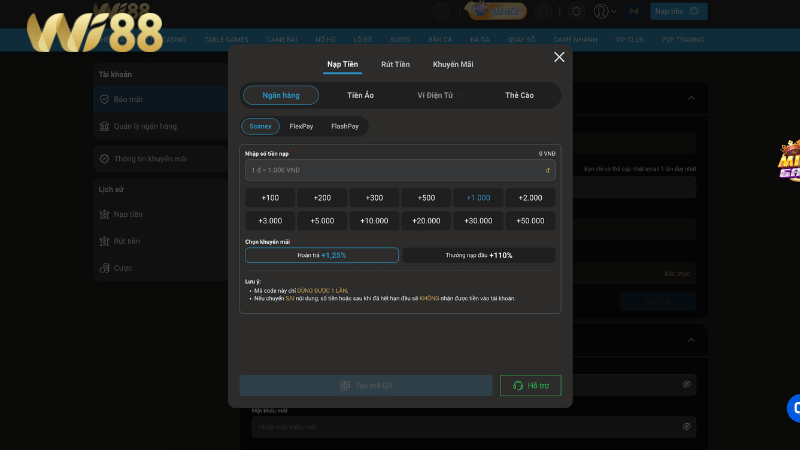Click the bank icon for Quản lý ngân hàng

103,127
